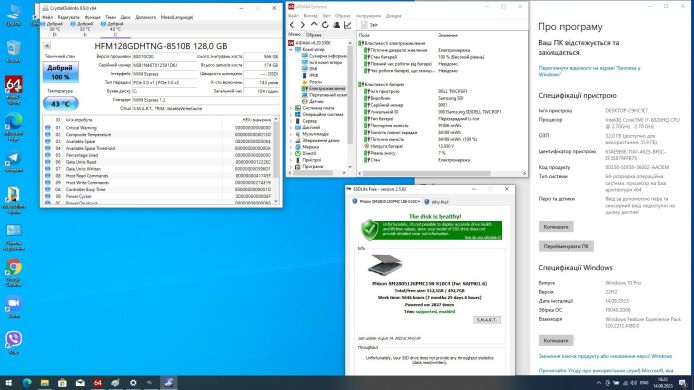Click 'How do you calculate it' link in SSDLife
The height and width of the screenshot is (390, 694).
(x=482, y=237)
